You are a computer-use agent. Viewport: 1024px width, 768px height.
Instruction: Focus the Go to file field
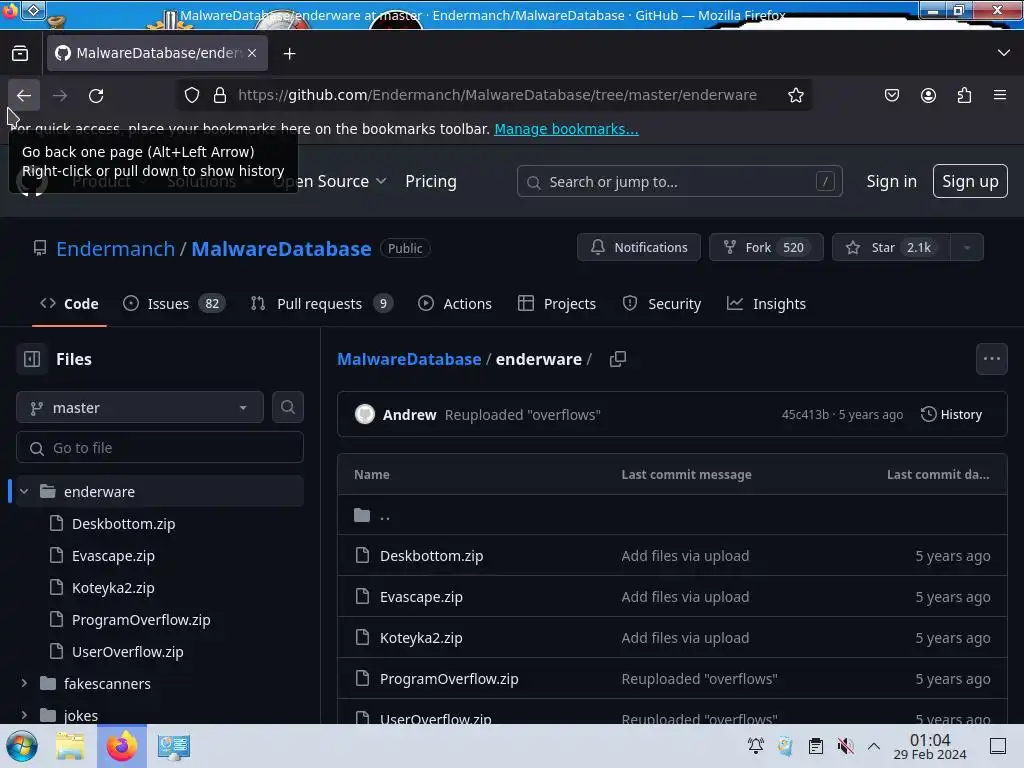160,448
